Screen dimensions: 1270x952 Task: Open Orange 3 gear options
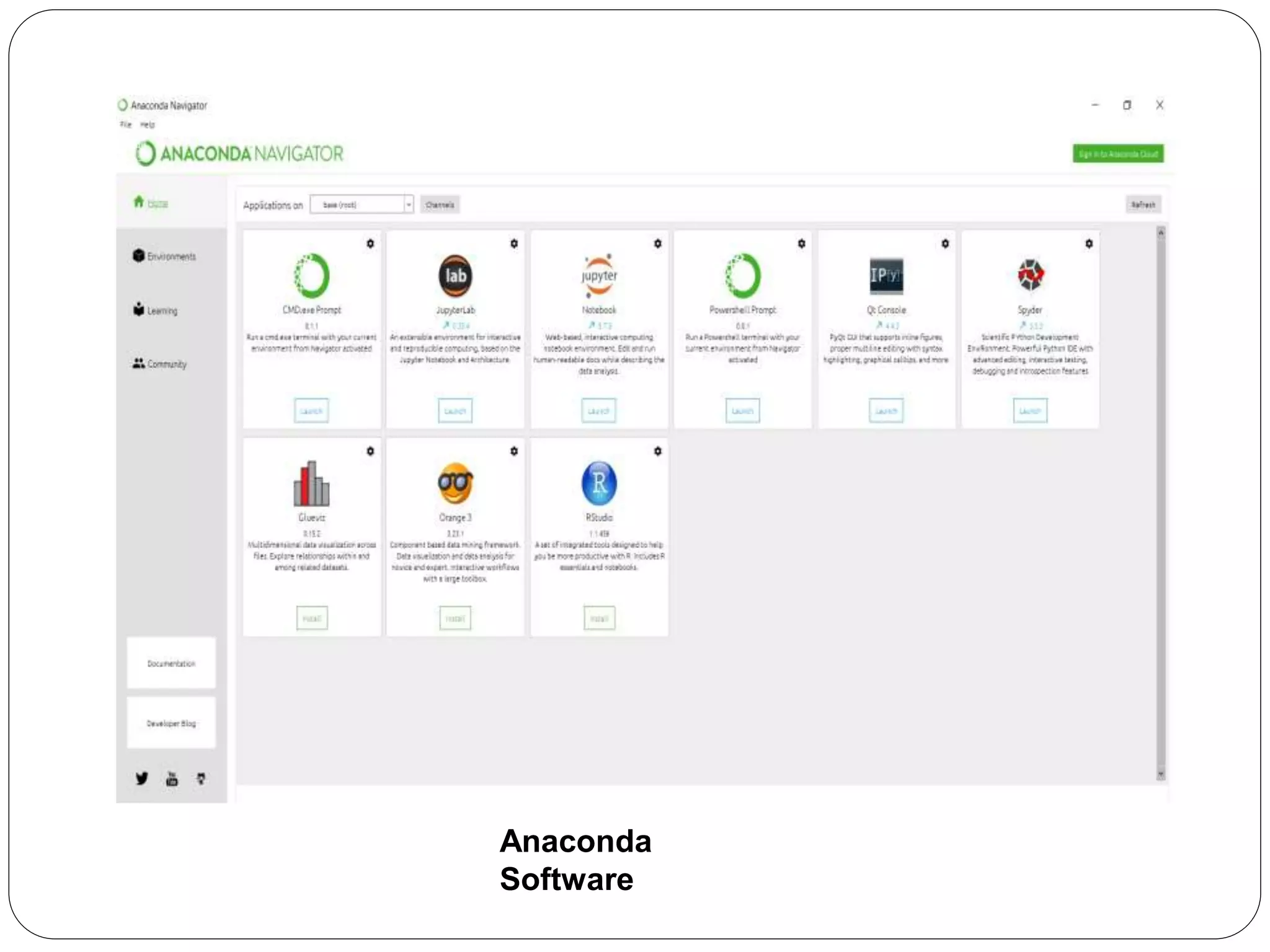(514, 451)
